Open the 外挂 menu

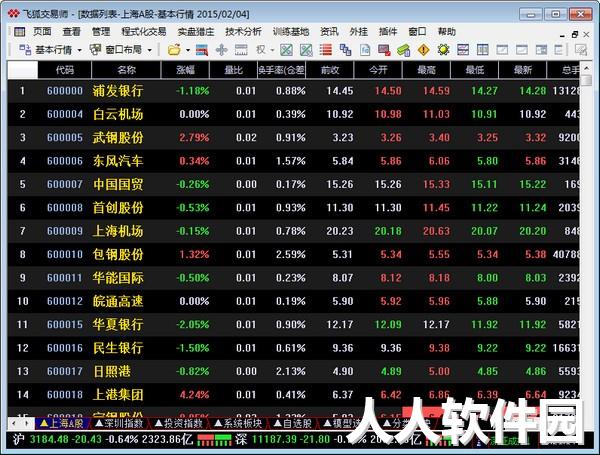(x=359, y=32)
